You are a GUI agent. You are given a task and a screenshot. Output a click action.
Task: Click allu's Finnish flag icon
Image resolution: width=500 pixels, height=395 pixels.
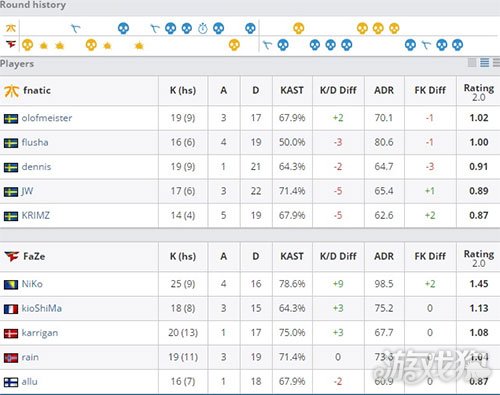[x=11, y=382]
